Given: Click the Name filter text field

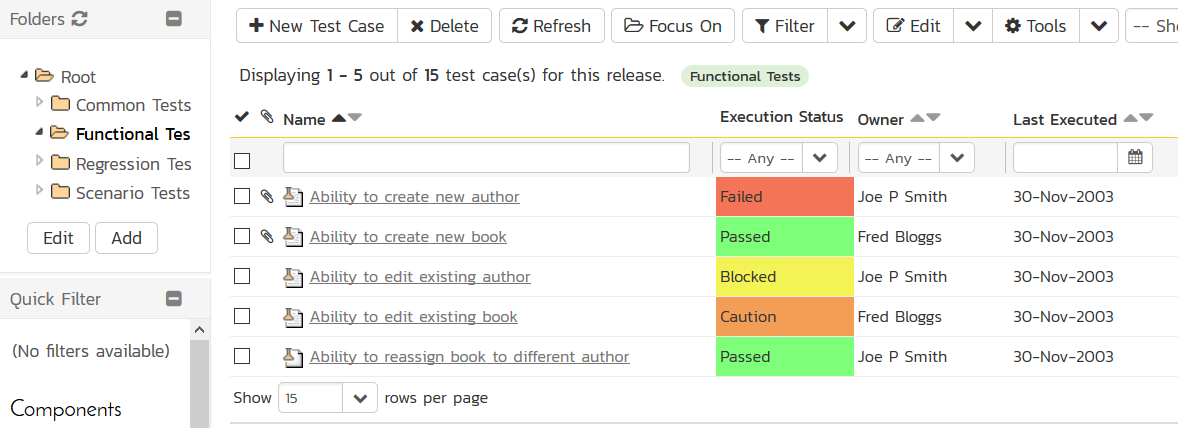Looking at the screenshot, I should pyautogui.click(x=486, y=158).
